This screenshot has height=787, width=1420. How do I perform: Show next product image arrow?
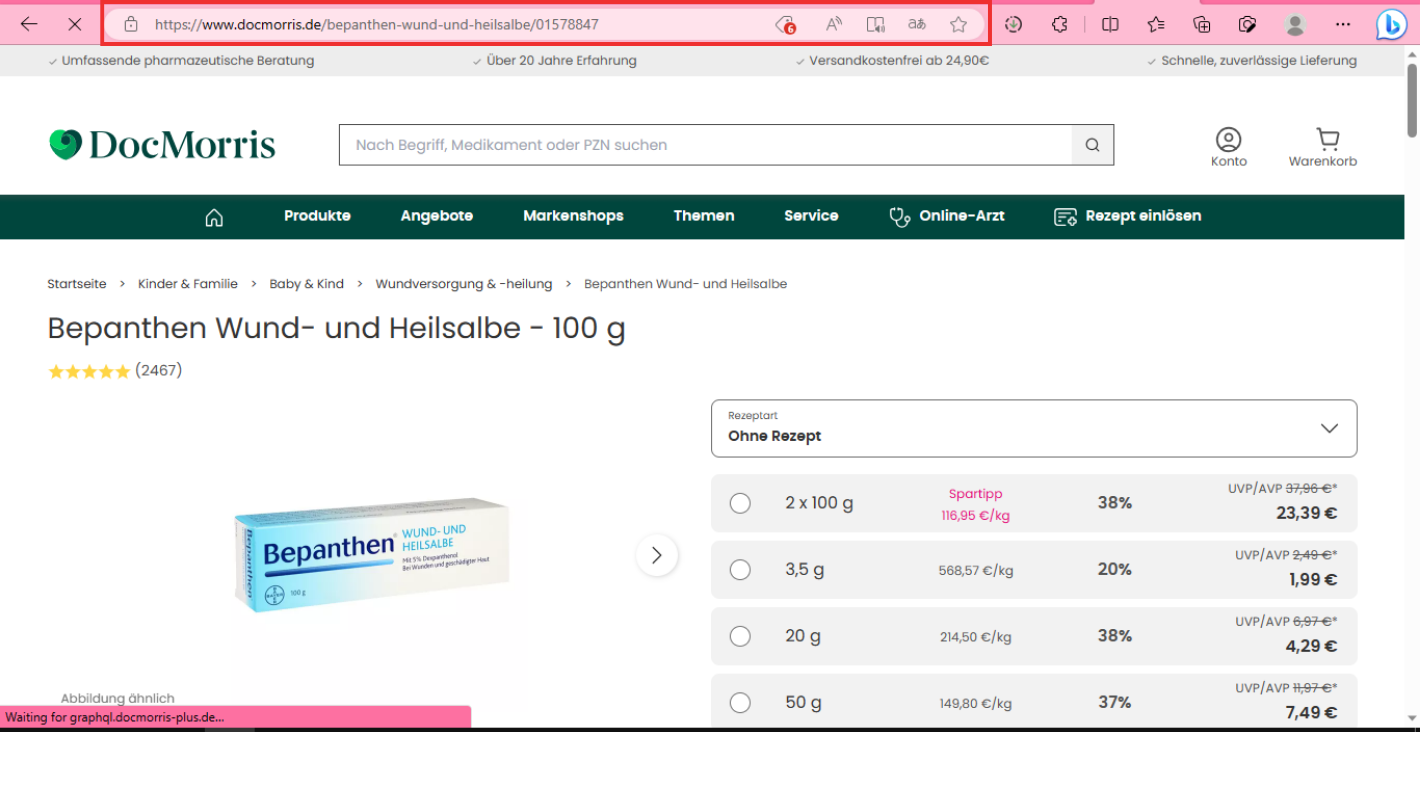[x=657, y=555]
